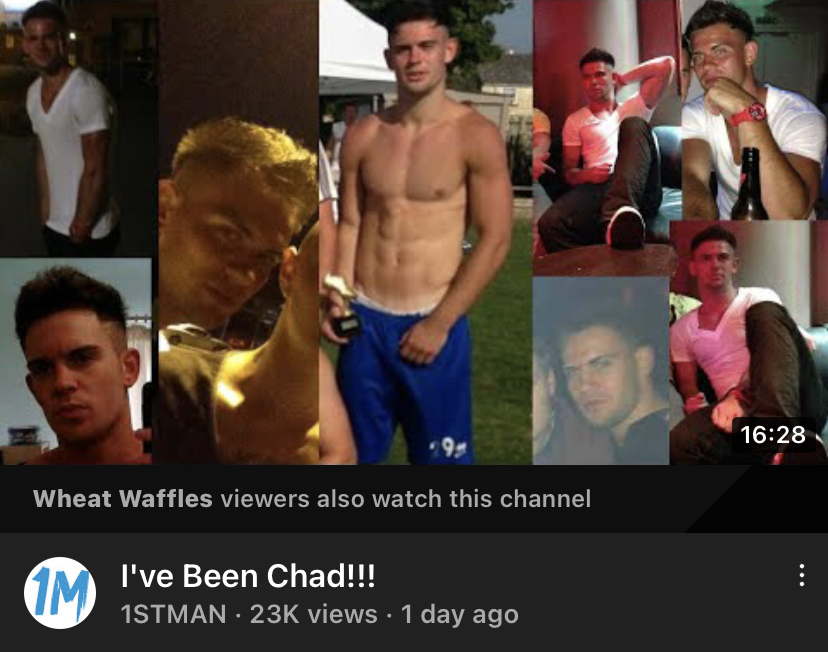This screenshot has height=652, width=828.
Task: Click the night photo of white v-neck shirt
Action: (79, 128)
